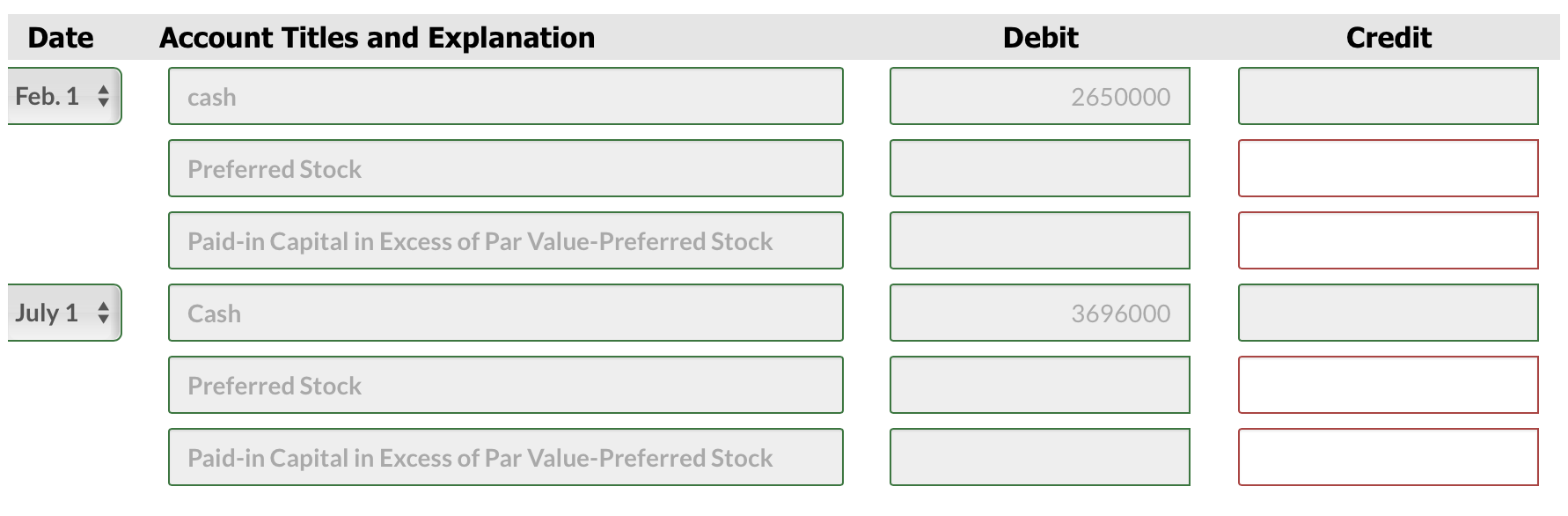
Task: Select the empty debit field beside first Preferred Stock
Action: 1040,168
